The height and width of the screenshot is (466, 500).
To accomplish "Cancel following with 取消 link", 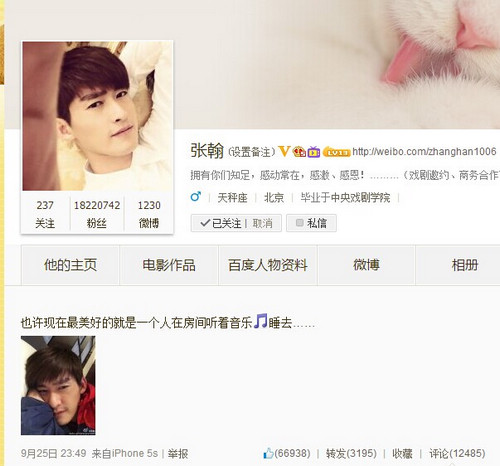I will (x=262, y=223).
